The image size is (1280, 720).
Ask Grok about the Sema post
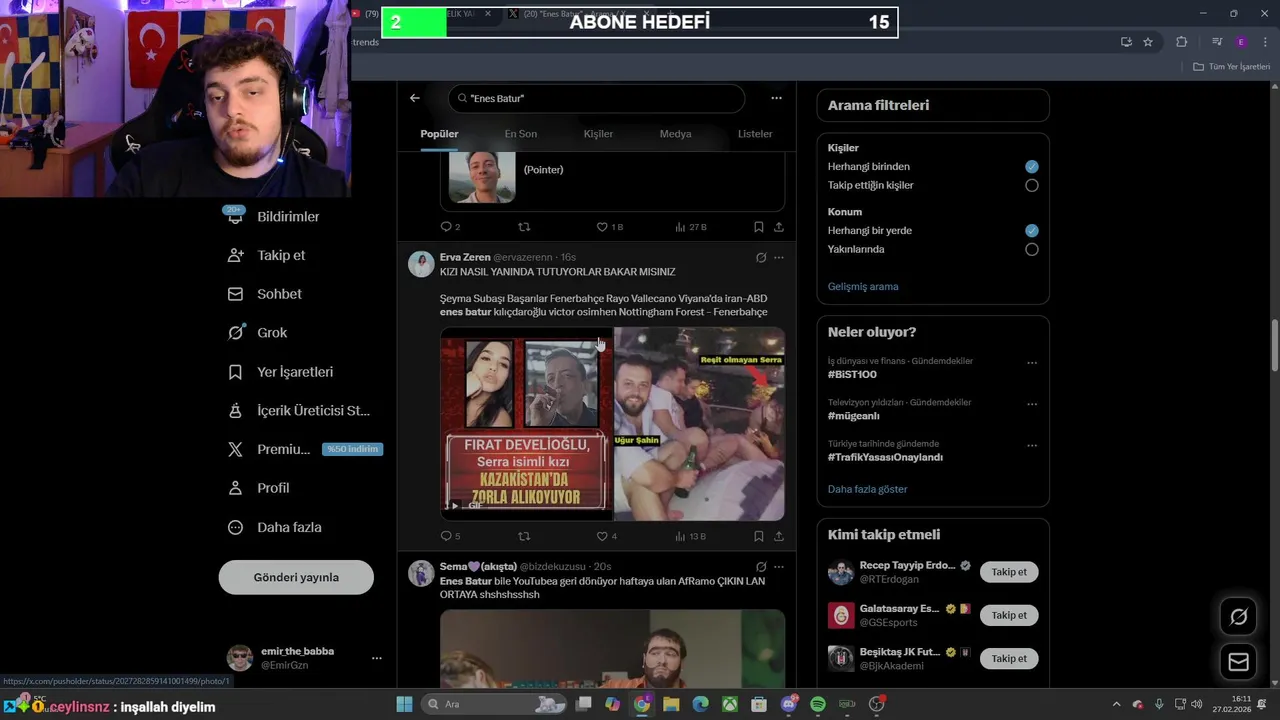click(761, 566)
